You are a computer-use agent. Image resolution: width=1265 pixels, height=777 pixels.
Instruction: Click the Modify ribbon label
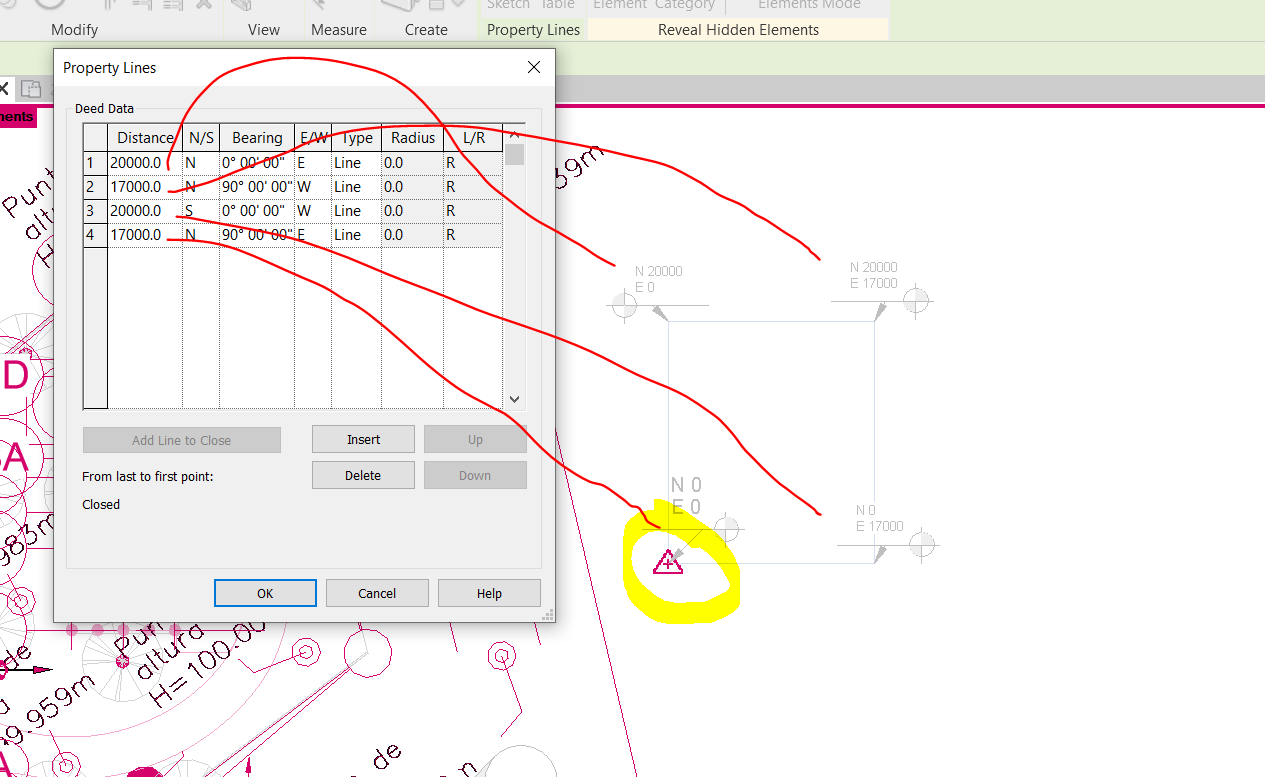click(74, 29)
